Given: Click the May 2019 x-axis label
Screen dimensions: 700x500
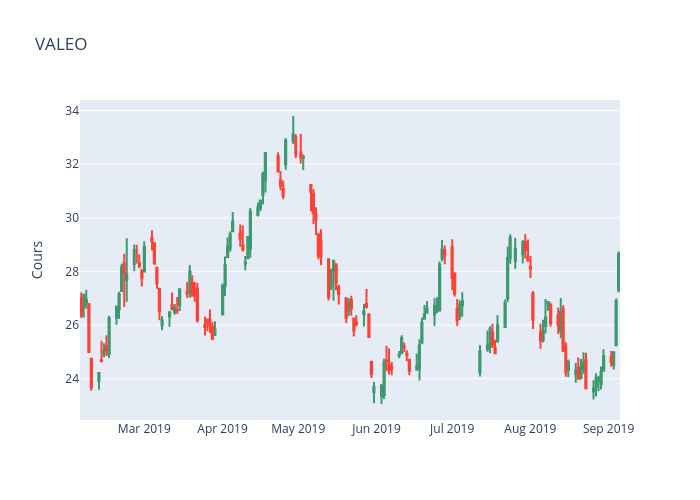Looking at the screenshot, I should pos(298,429).
